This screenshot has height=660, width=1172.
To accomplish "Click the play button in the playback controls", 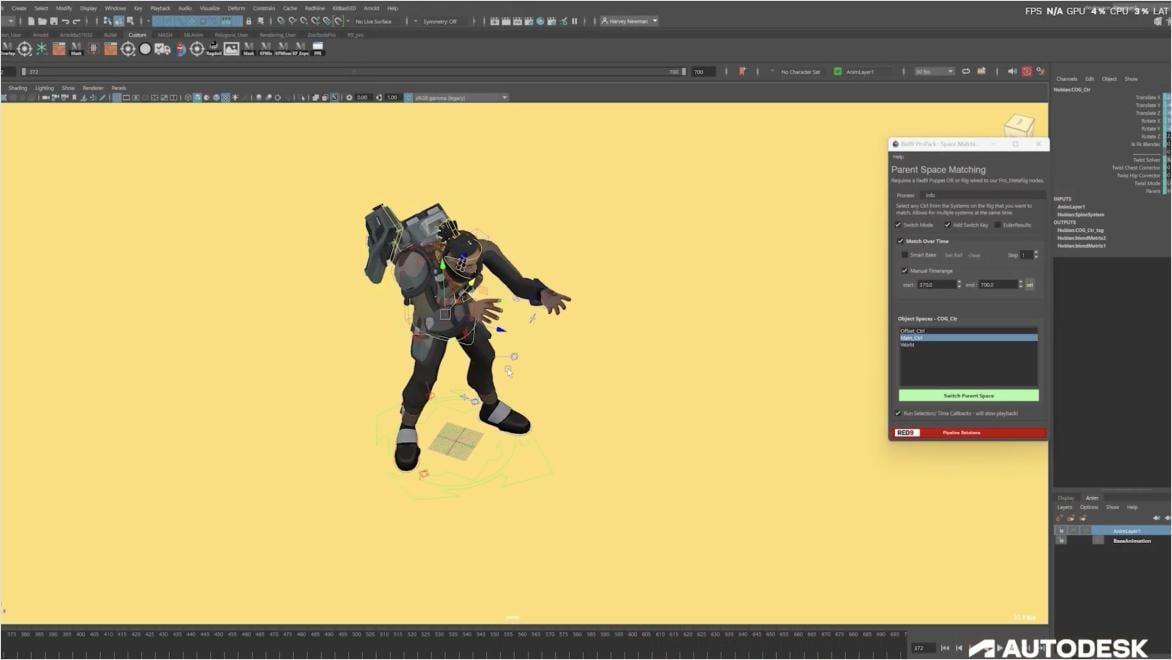I will [x=1000, y=647].
